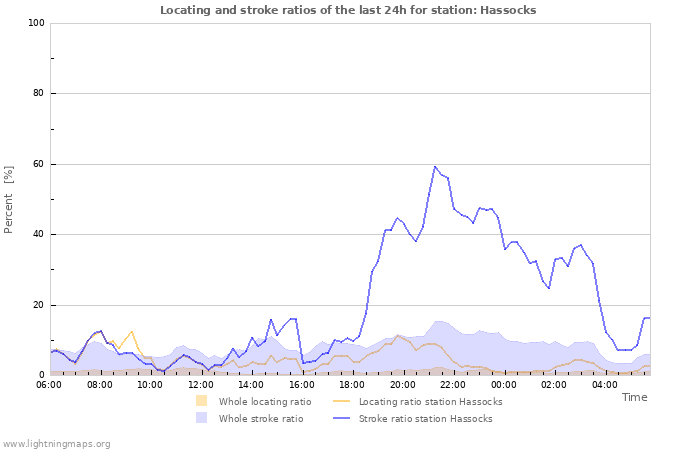This screenshot has width=700, height=450.
Task: Click the 0 percent axis value
Action: pos(42,375)
